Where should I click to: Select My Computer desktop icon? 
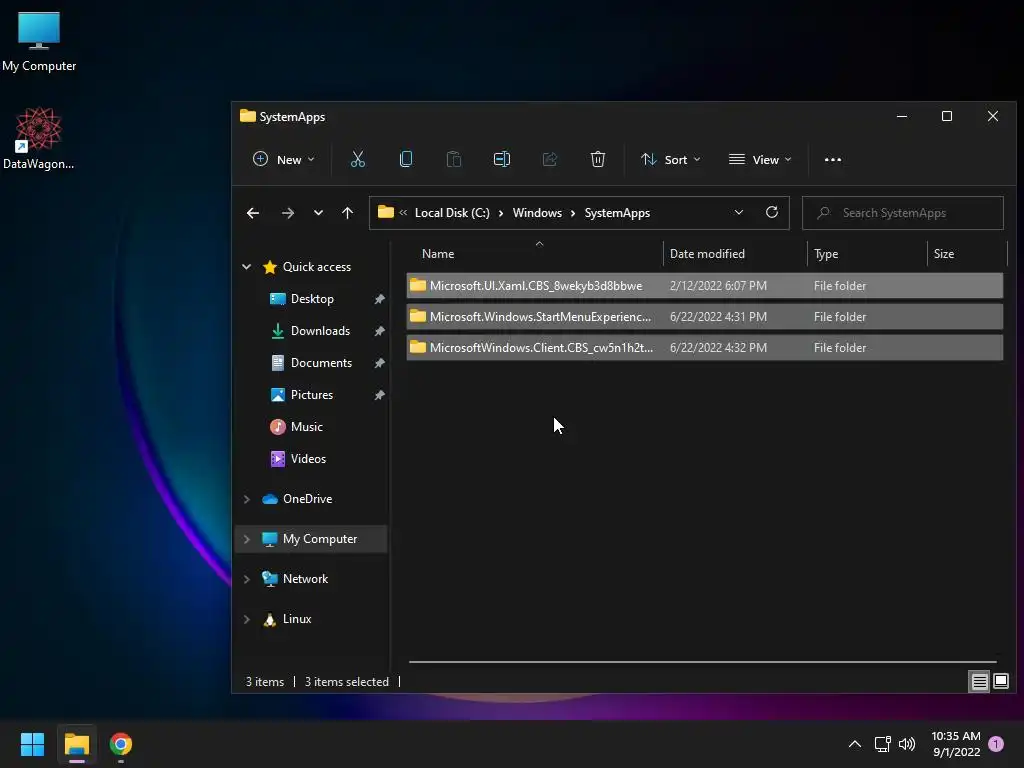coord(39,42)
